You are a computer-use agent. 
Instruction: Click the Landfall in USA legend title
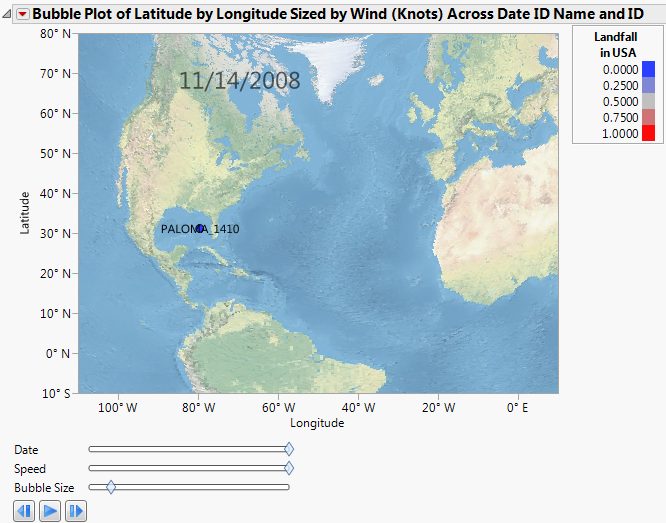click(618, 45)
